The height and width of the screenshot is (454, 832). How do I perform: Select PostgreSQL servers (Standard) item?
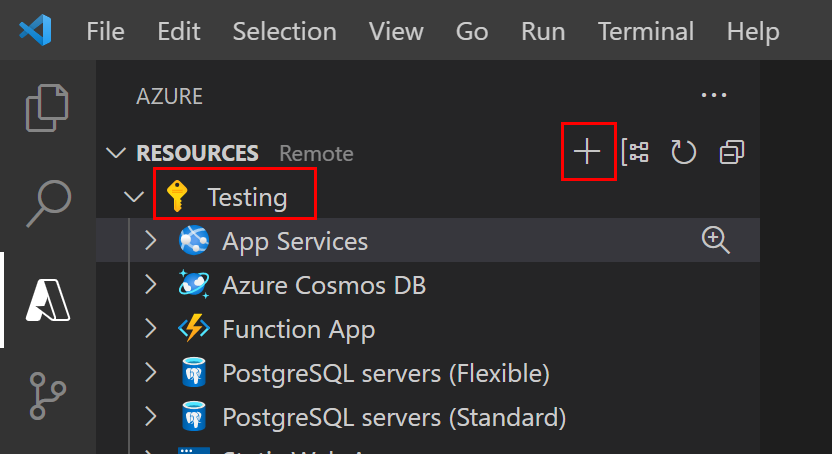(393, 416)
